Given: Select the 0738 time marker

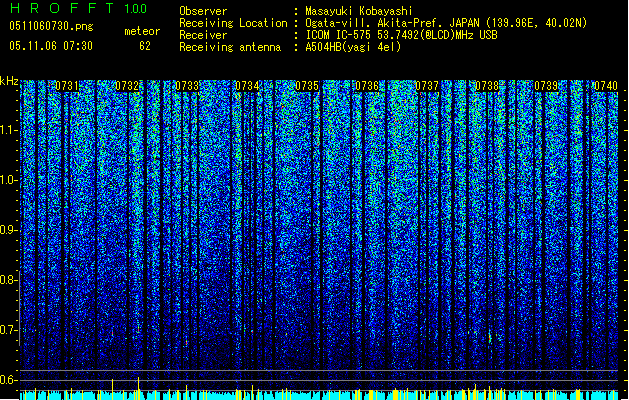Looking at the screenshot, I should tap(487, 86).
